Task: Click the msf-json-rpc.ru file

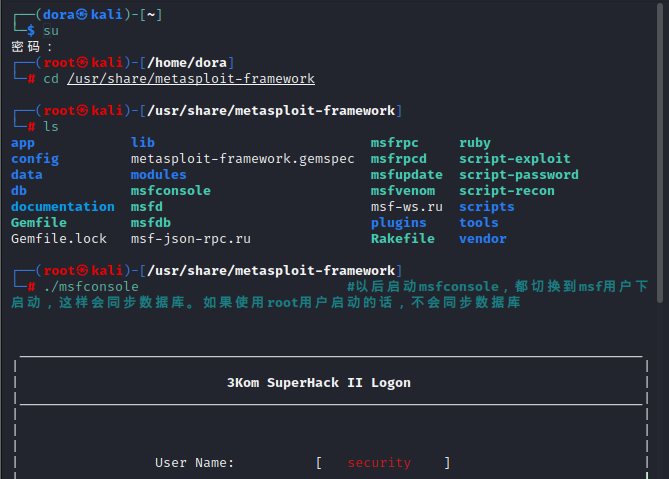Action: click(x=191, y=239)
